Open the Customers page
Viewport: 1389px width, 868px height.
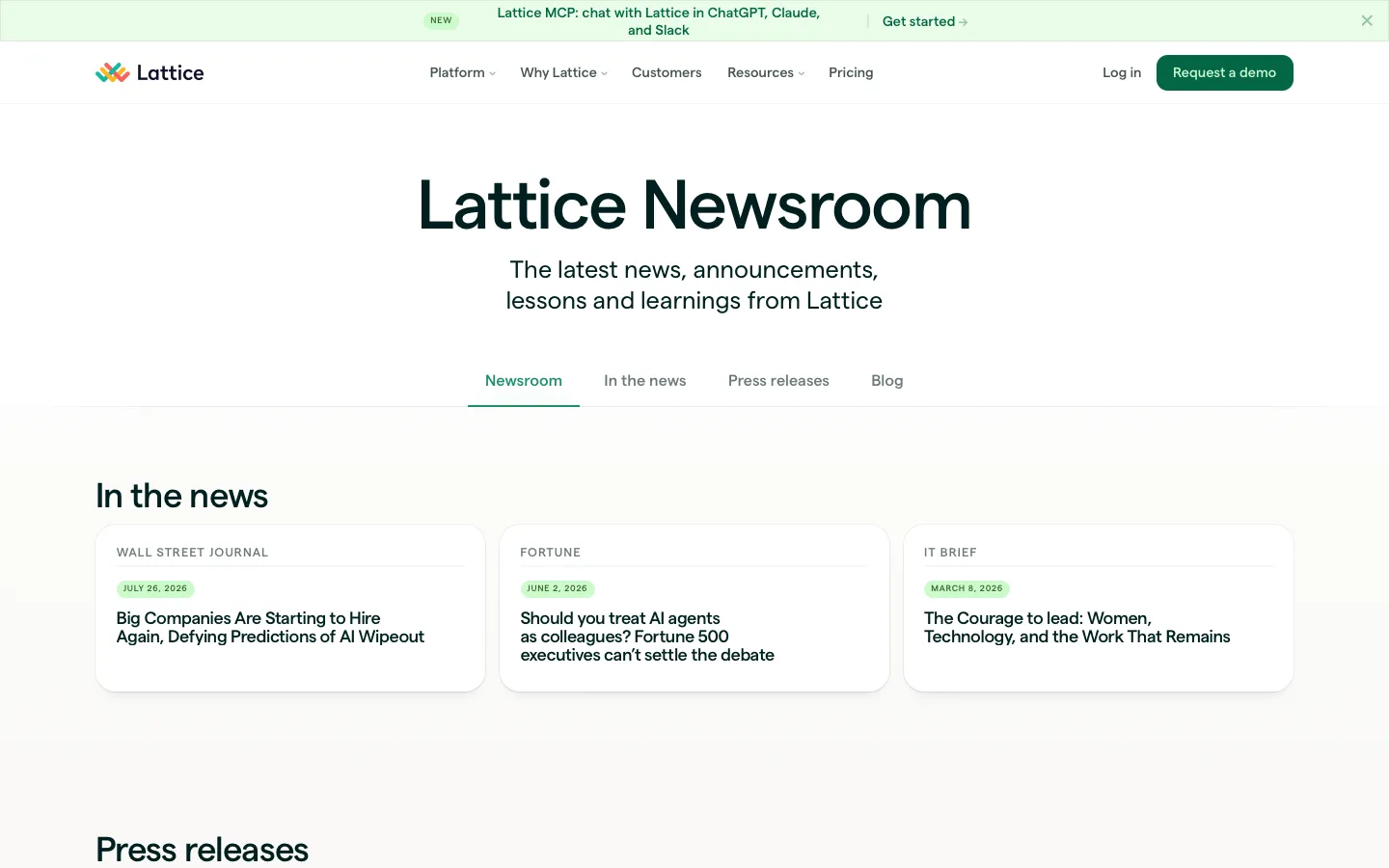pos(667,72)
